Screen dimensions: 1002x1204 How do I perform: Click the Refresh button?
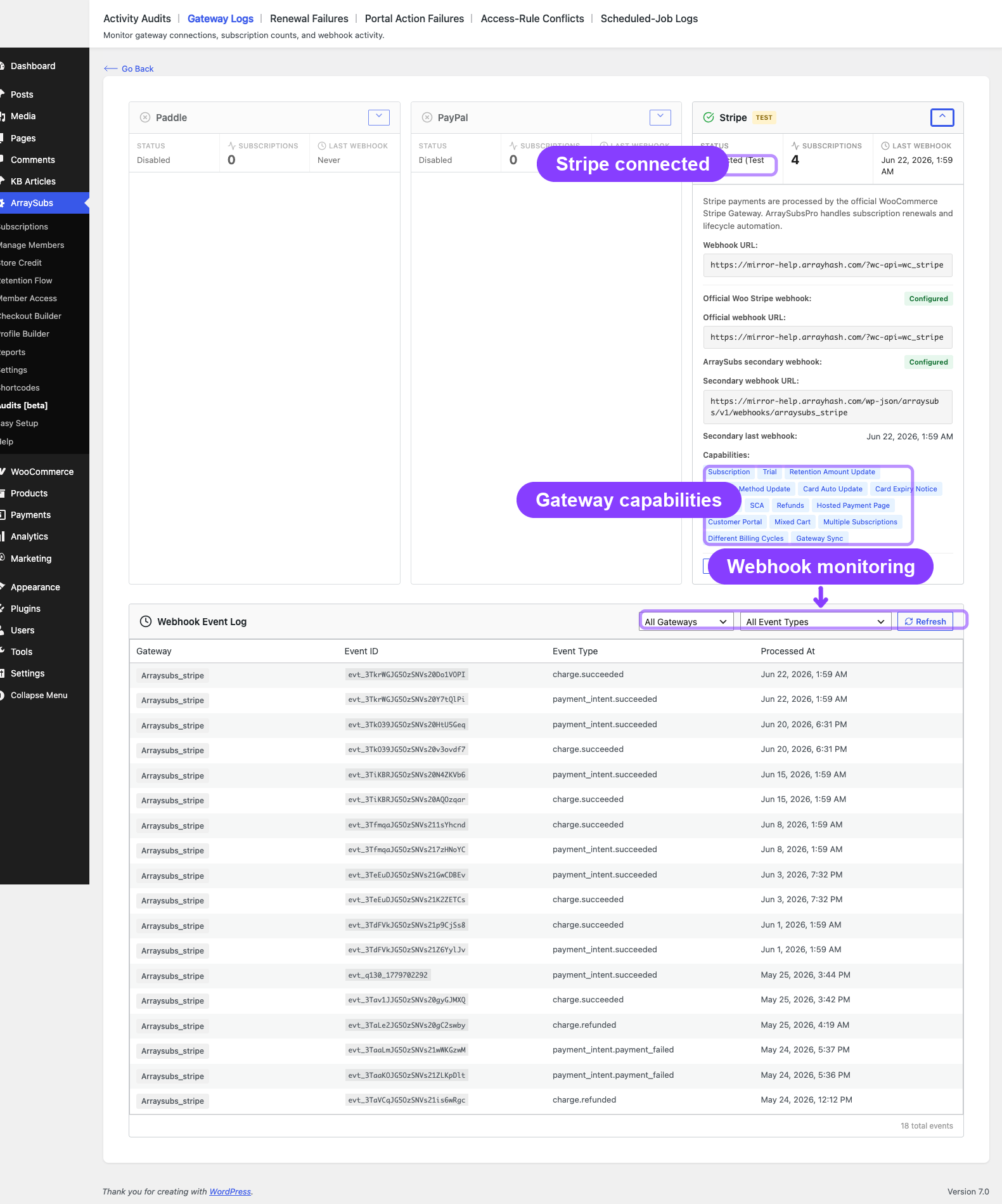click(925, 621)
